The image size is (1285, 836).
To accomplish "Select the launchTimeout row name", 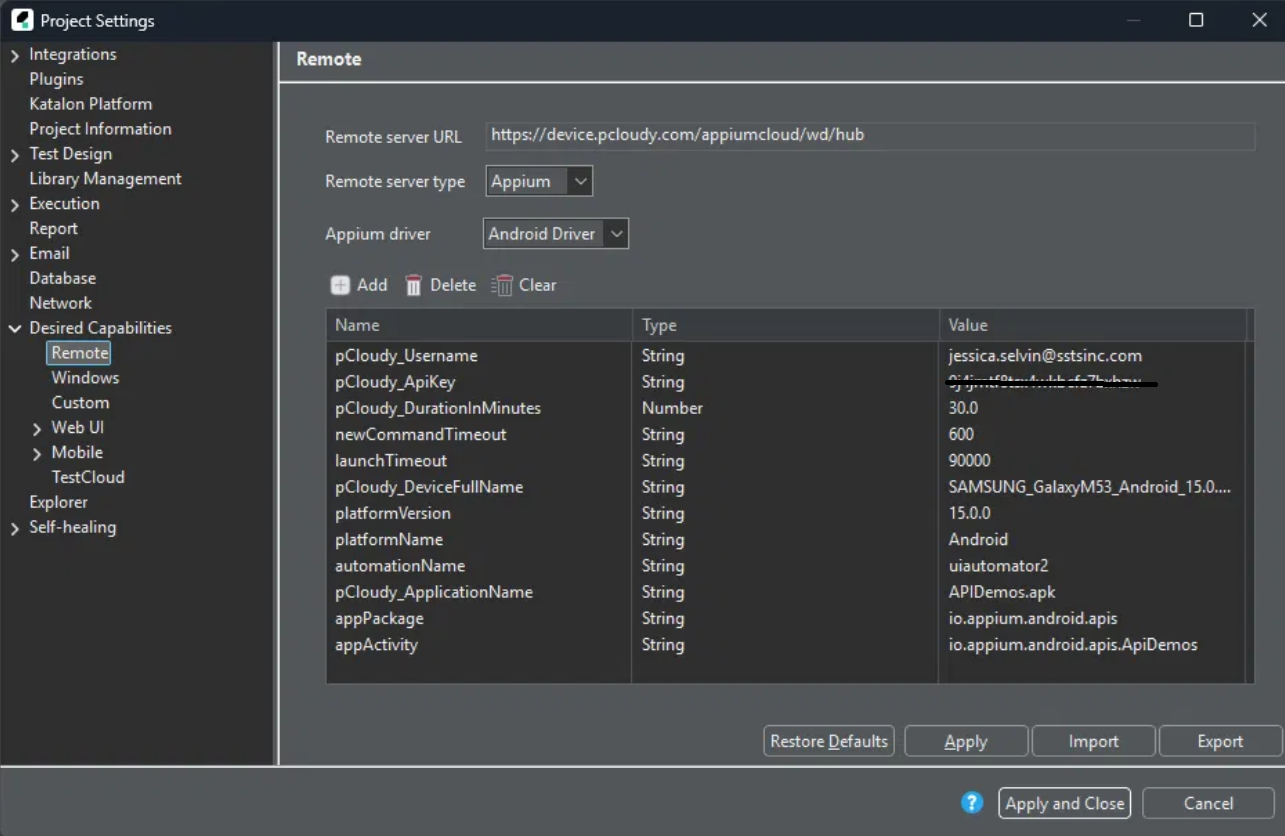I will click(391, 461).
